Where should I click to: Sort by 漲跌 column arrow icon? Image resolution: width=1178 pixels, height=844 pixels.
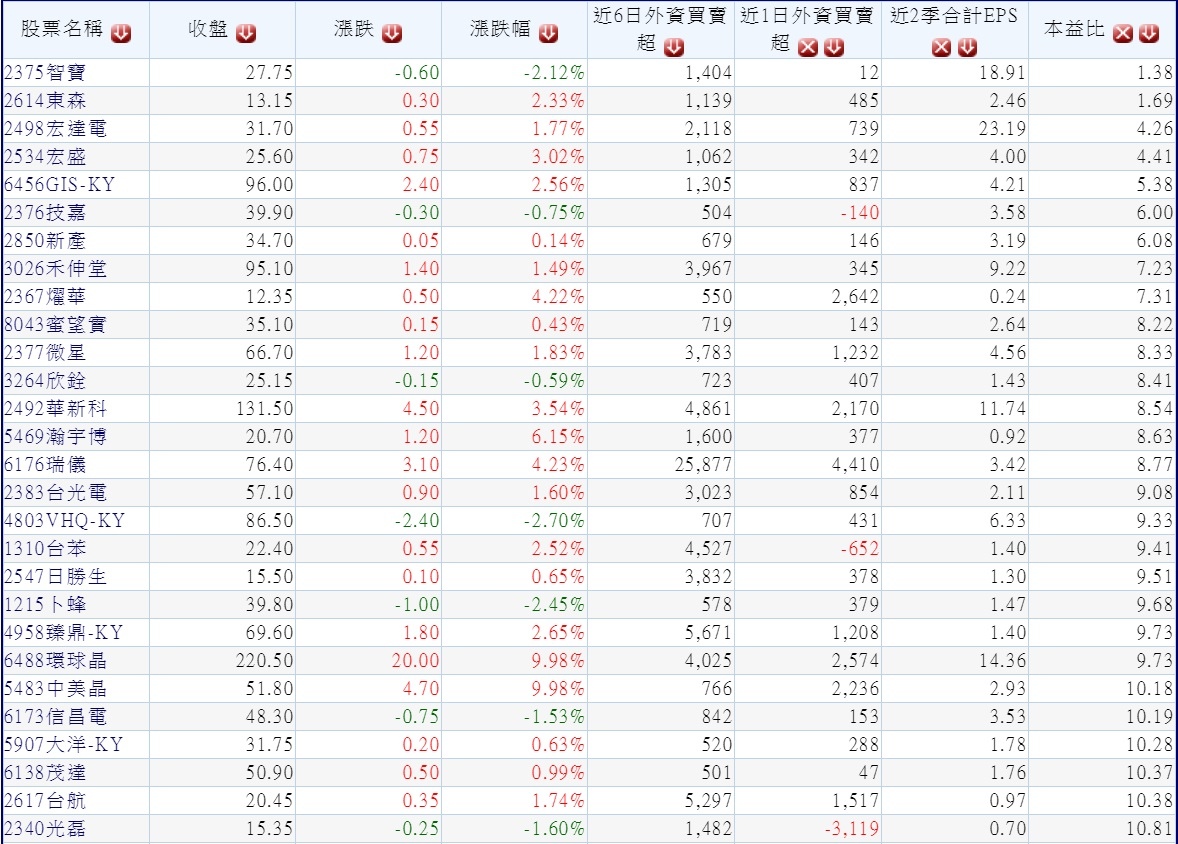[391, 33]
